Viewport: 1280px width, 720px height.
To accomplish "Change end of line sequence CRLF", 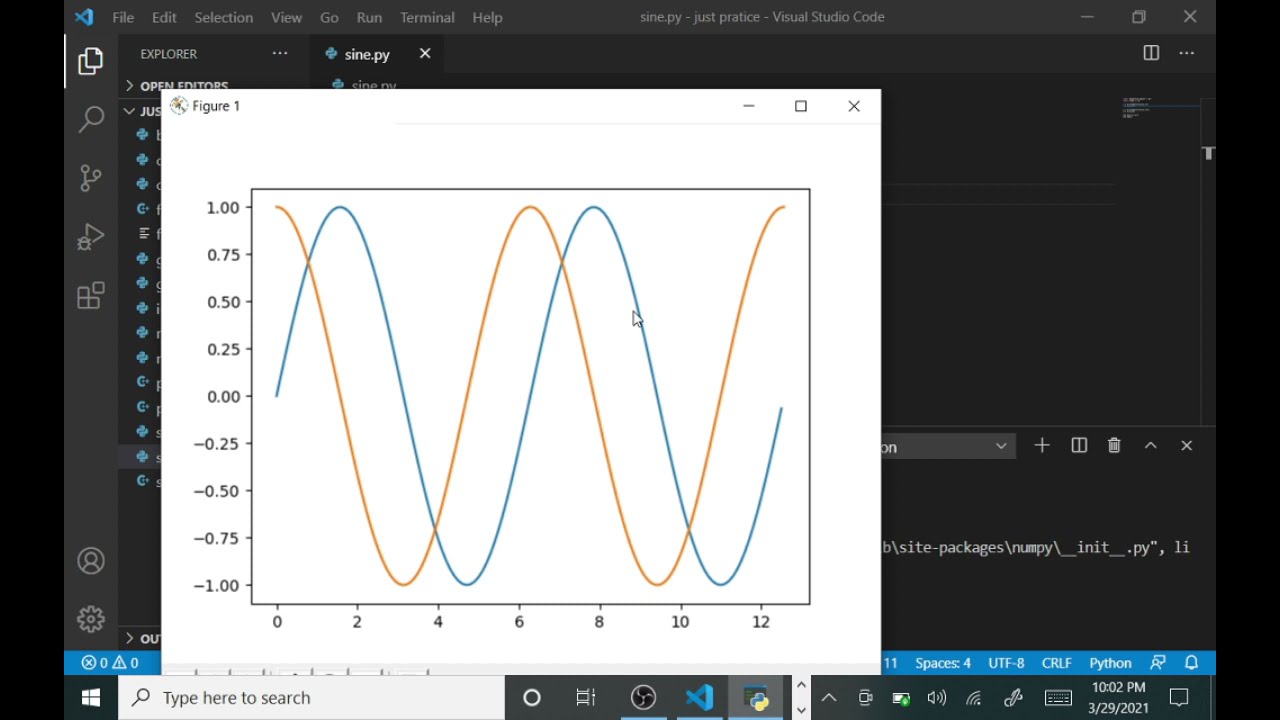I will (1056, 663).
